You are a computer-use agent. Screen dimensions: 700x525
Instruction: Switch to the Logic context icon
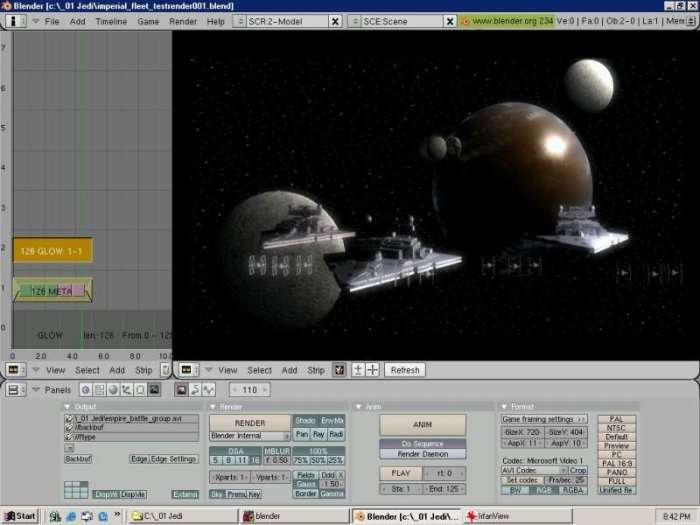(x=86, y=390)
